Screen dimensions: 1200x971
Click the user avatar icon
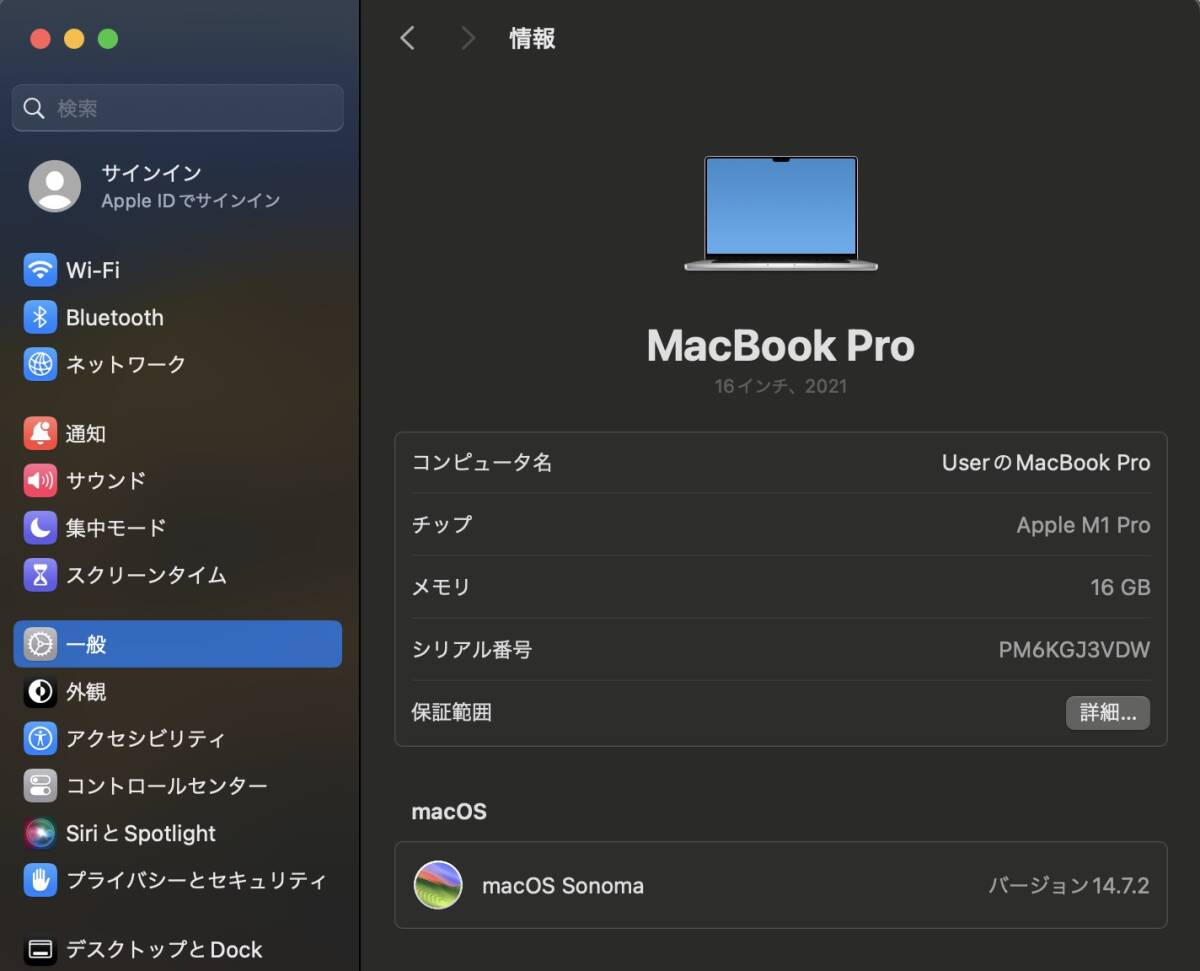[55, 186]
